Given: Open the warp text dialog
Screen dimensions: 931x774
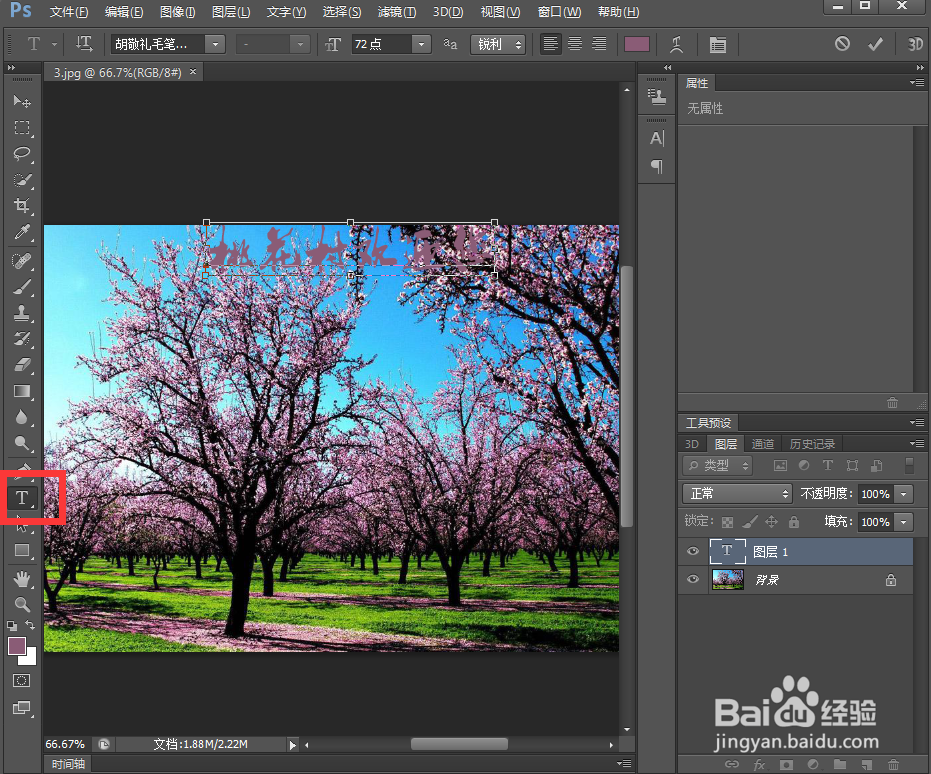Looking at the screenshot, I should (x=676, y=44).
